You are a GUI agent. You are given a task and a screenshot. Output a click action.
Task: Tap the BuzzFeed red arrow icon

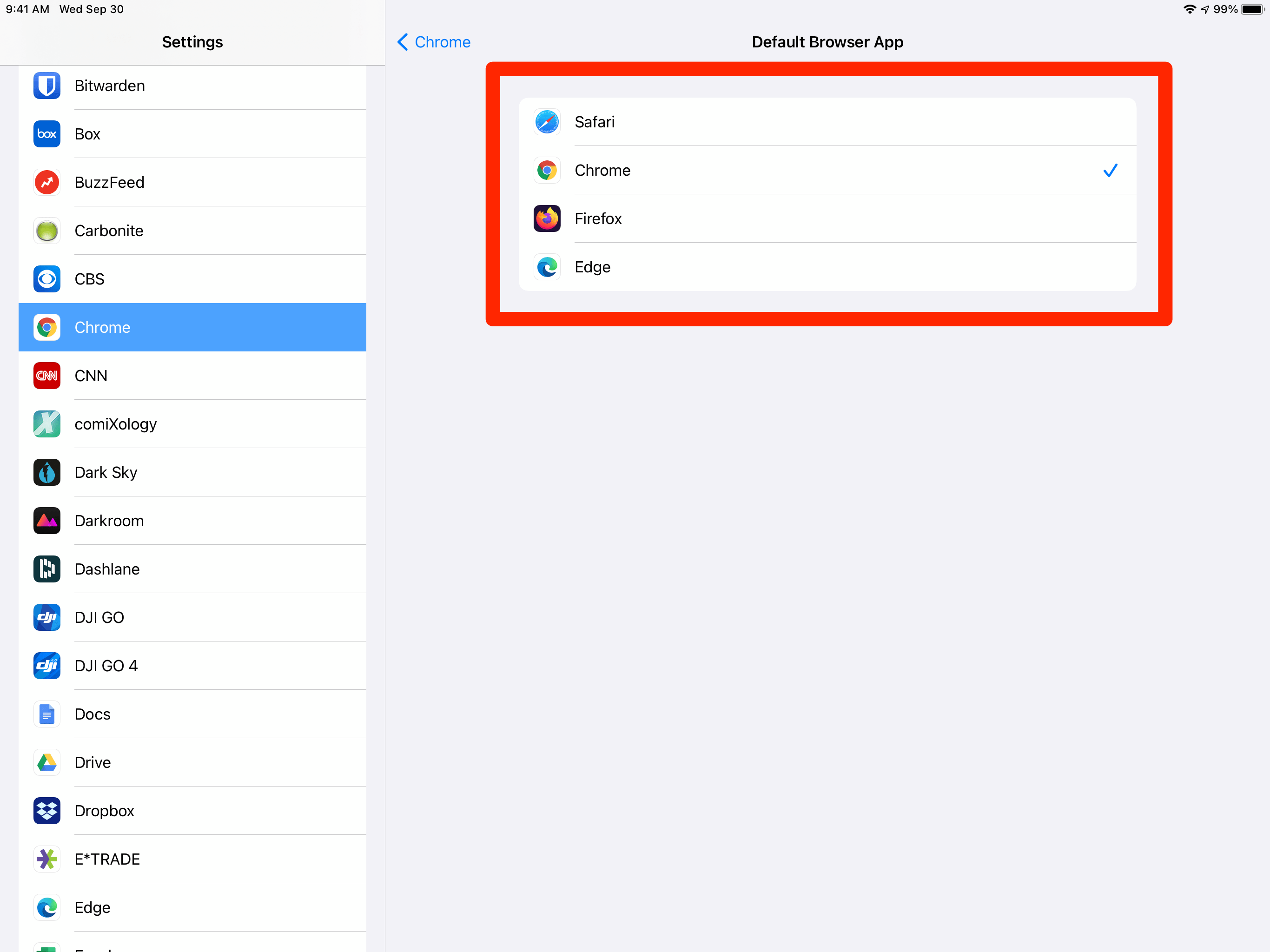46,182
